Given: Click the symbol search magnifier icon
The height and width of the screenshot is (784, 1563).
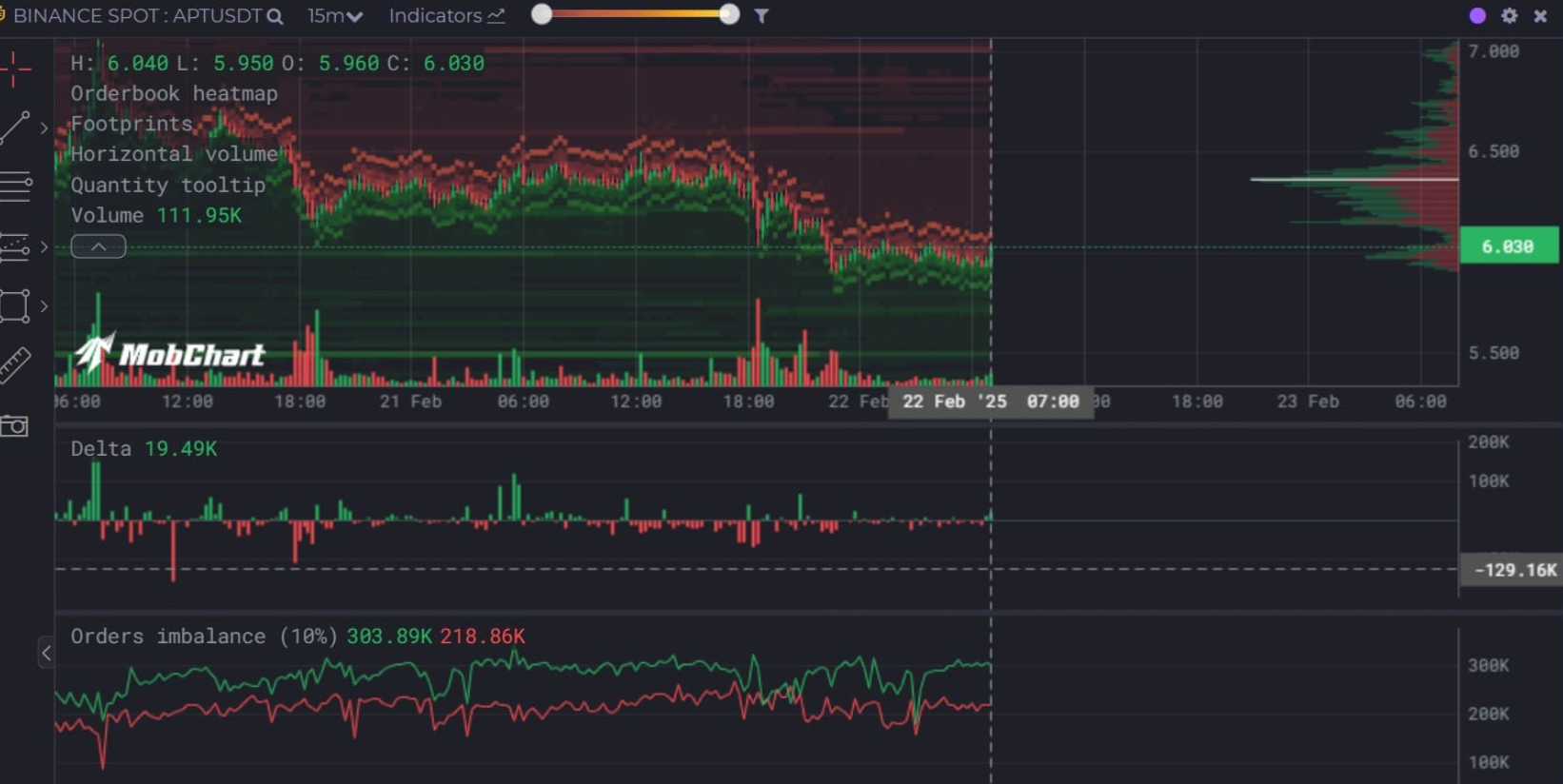Looking at the screenshot, I should tap(275, 16).
